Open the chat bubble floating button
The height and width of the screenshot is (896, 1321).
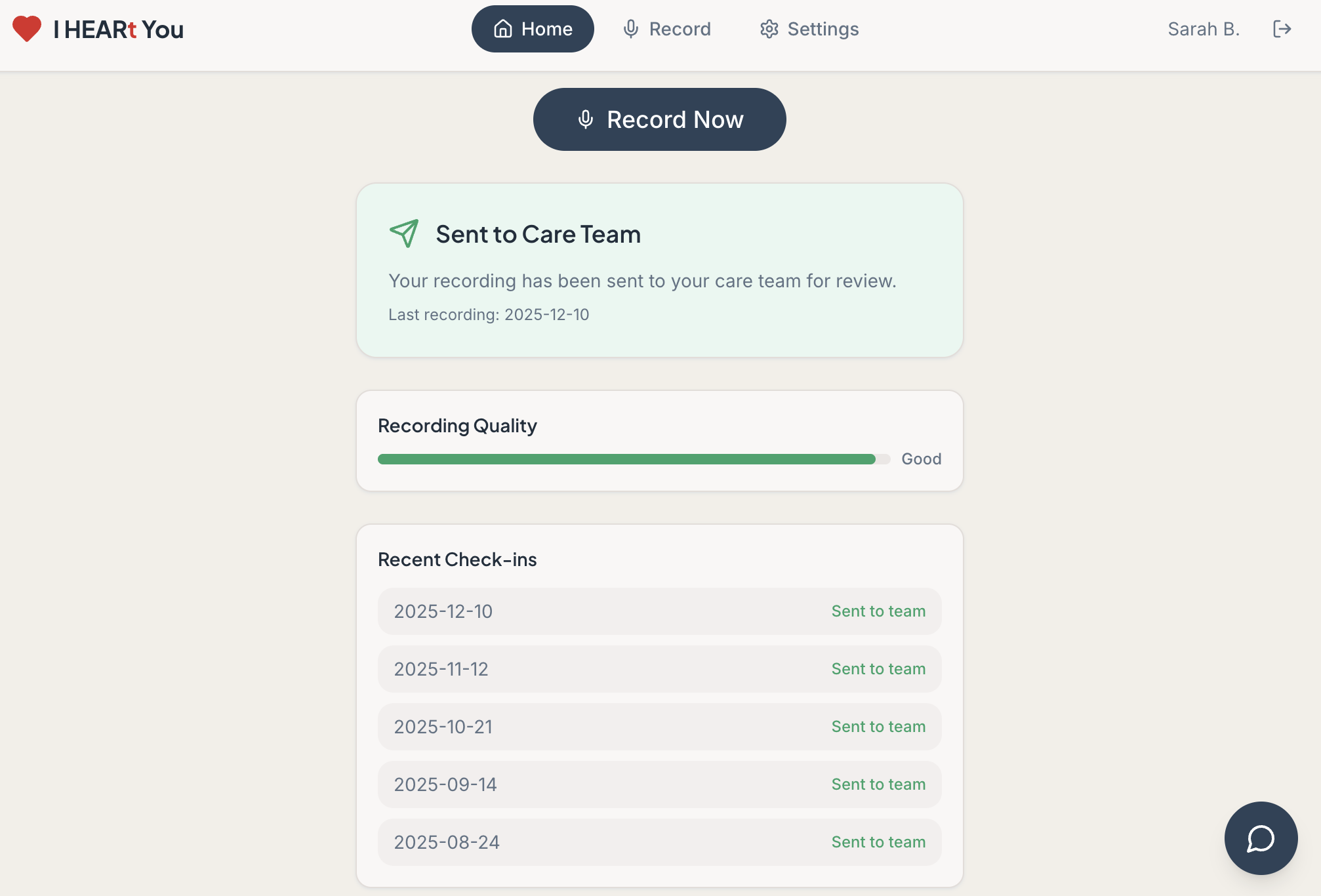pos(1261,838)
